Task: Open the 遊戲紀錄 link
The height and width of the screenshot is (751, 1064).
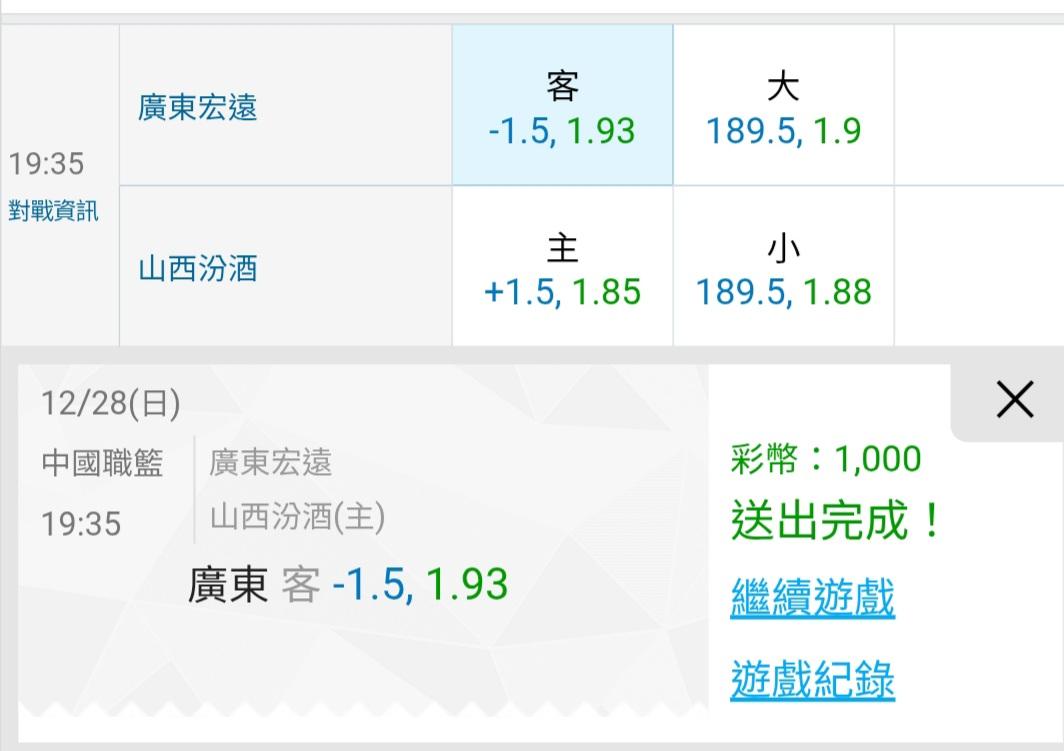Action: coord(812,680)
